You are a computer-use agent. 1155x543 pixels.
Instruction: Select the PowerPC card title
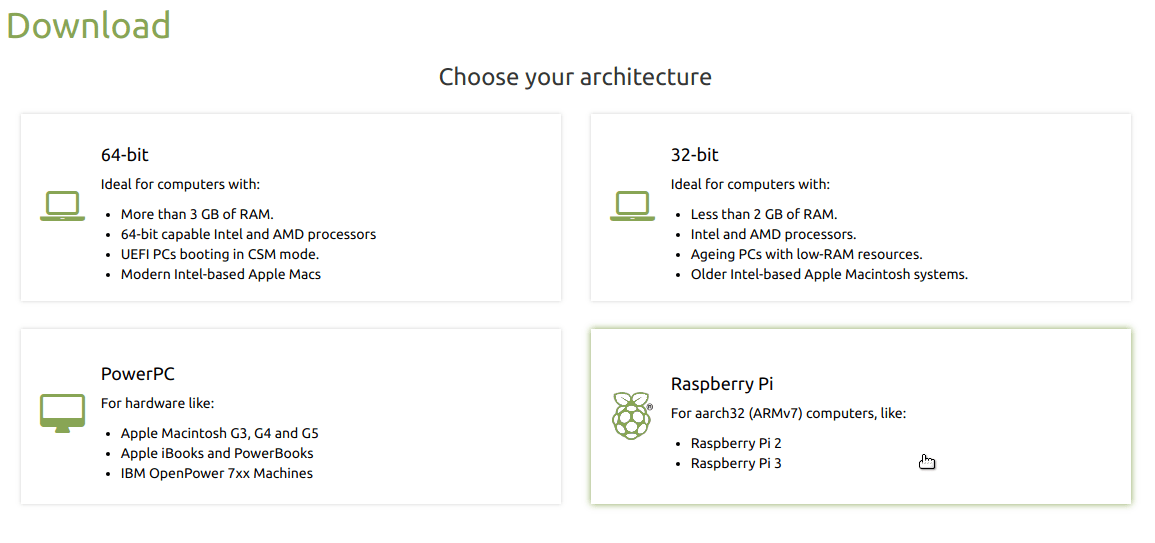tap(138, 374)
